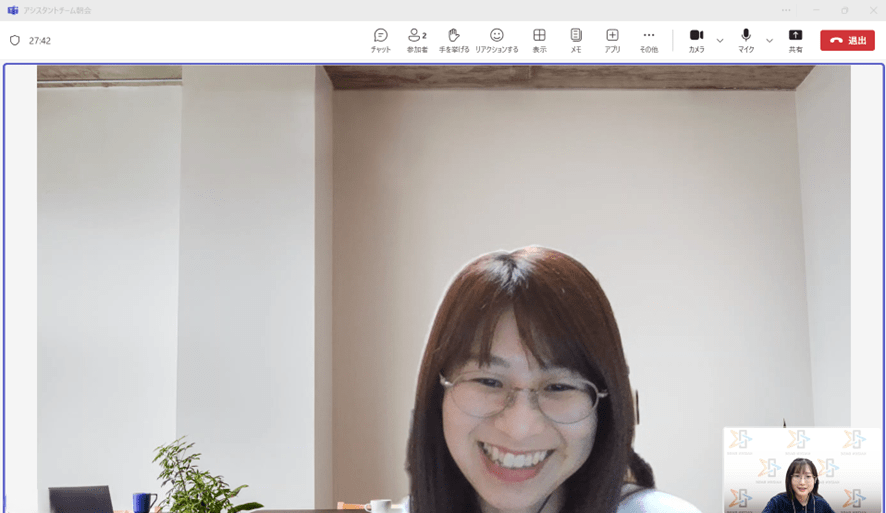Open the apps panel (アプリ)
This screenshot has height=513, width=886.
pos(612,41)
